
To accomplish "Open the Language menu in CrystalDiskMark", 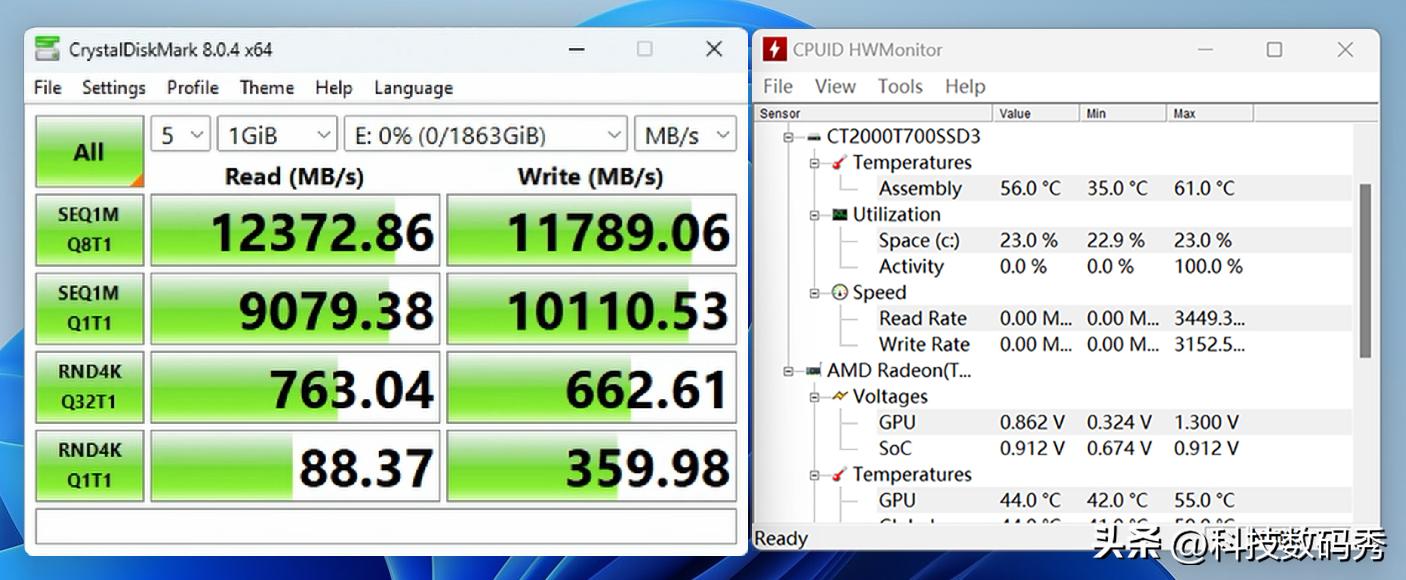I will (412, 88).
